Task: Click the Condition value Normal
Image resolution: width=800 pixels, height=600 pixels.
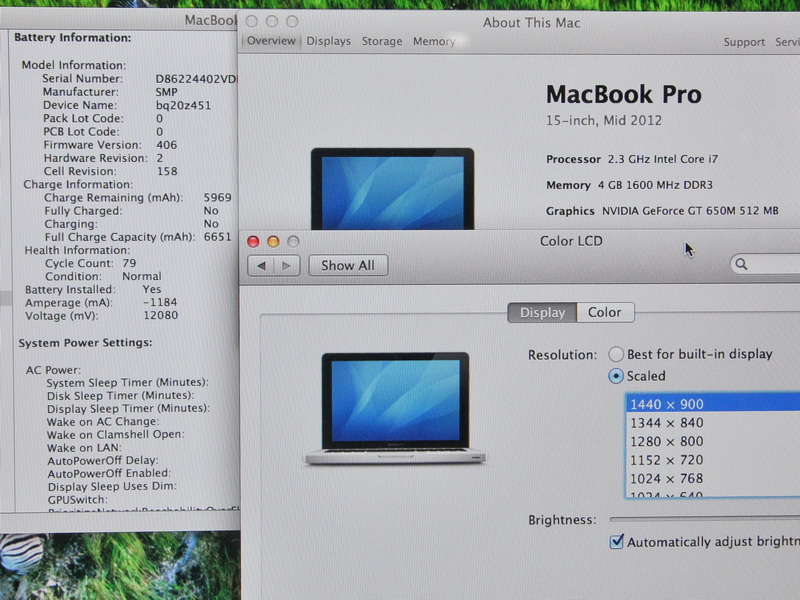Action: pos(142,276)
